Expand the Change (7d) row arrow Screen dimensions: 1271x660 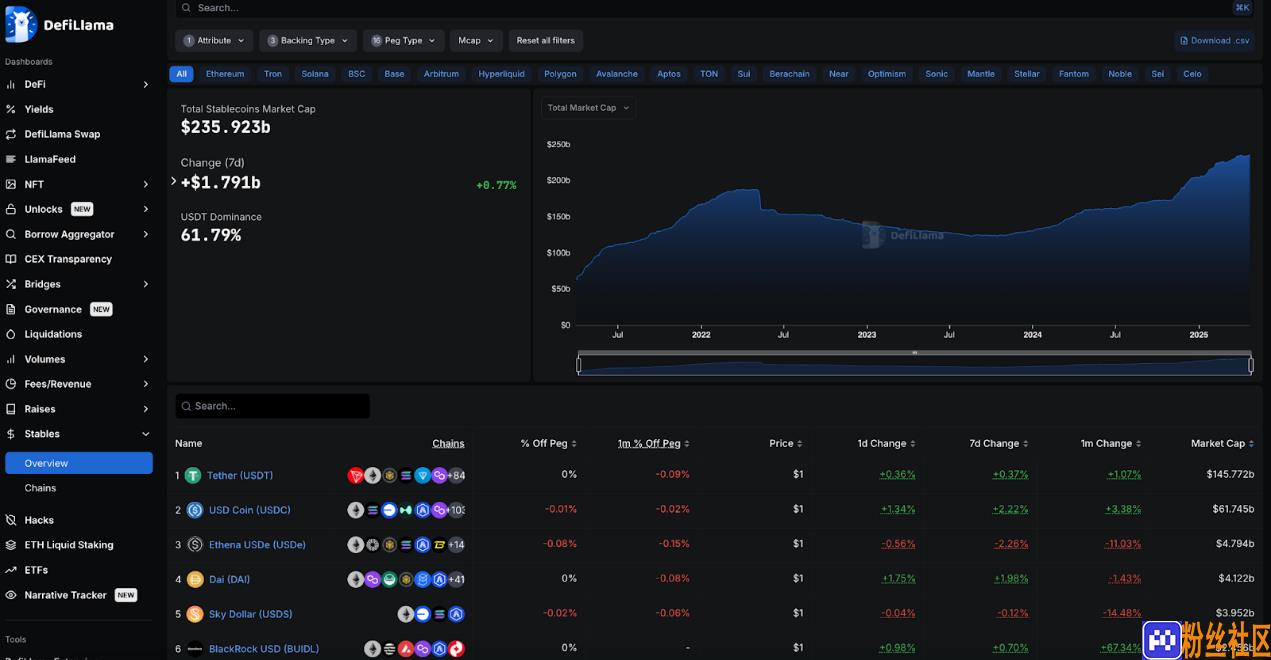(x=174, y=181)
